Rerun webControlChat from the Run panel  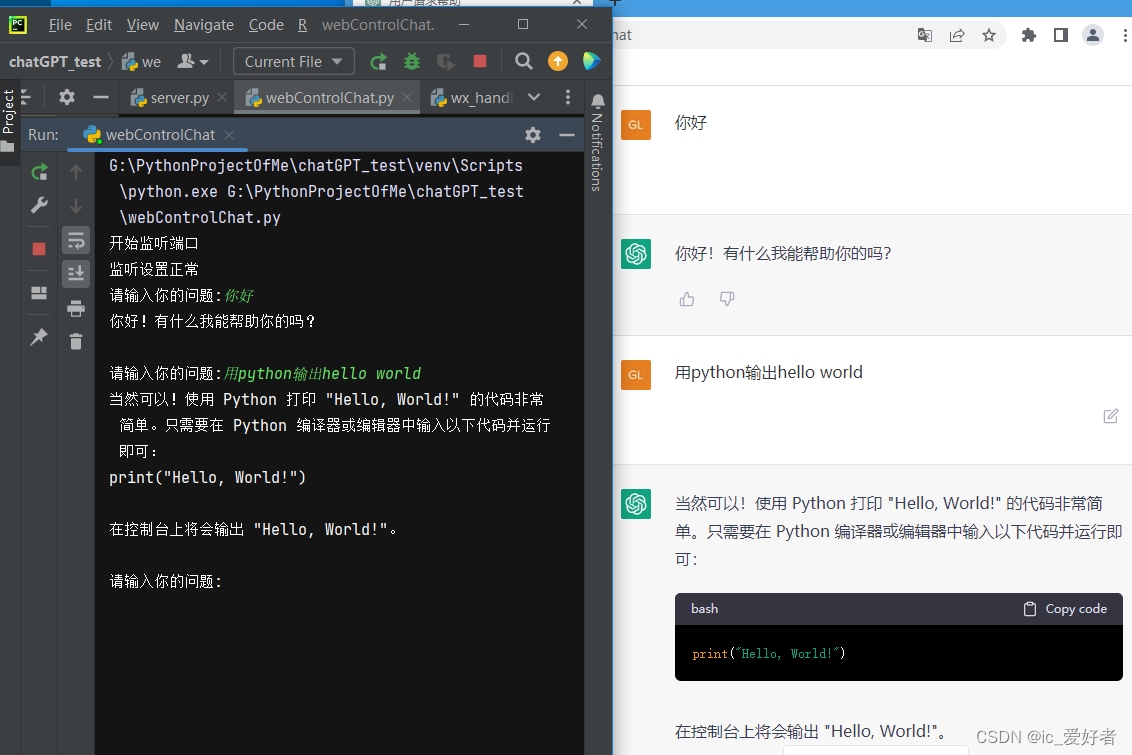[x=39, y=172]
